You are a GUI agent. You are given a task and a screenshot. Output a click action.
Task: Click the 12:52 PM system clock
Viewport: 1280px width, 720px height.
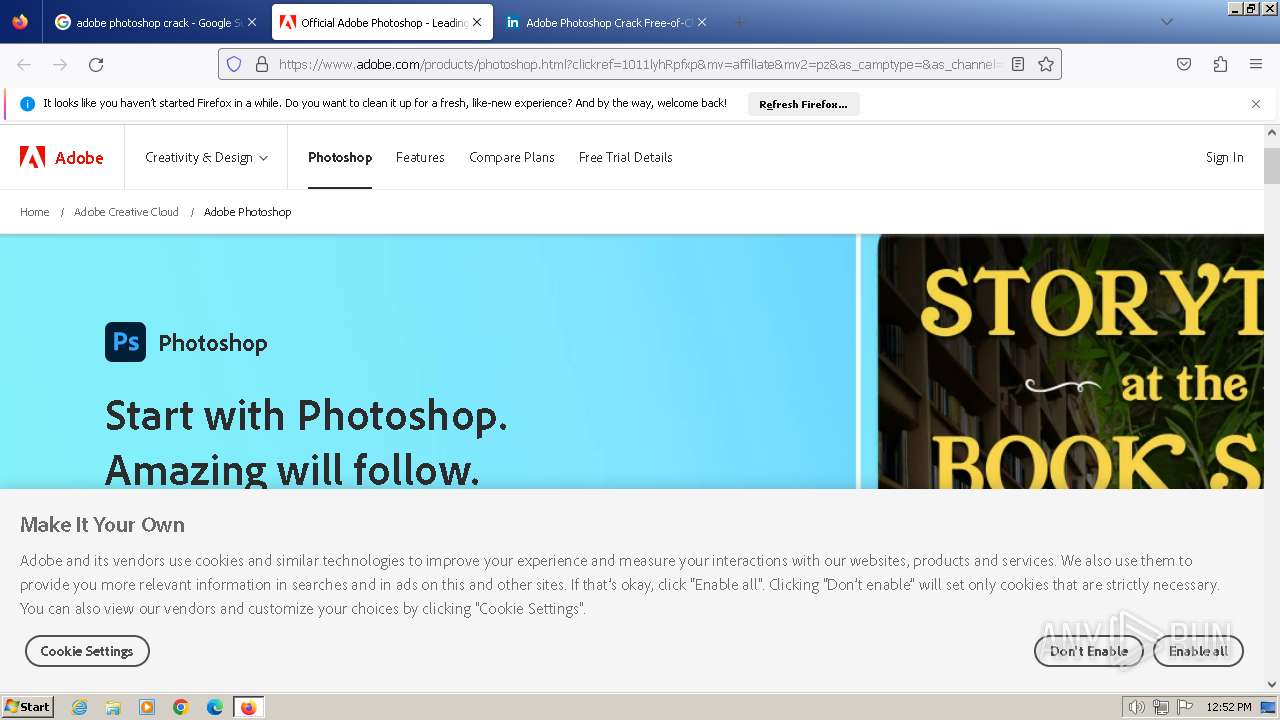[x=1229, y=707]
